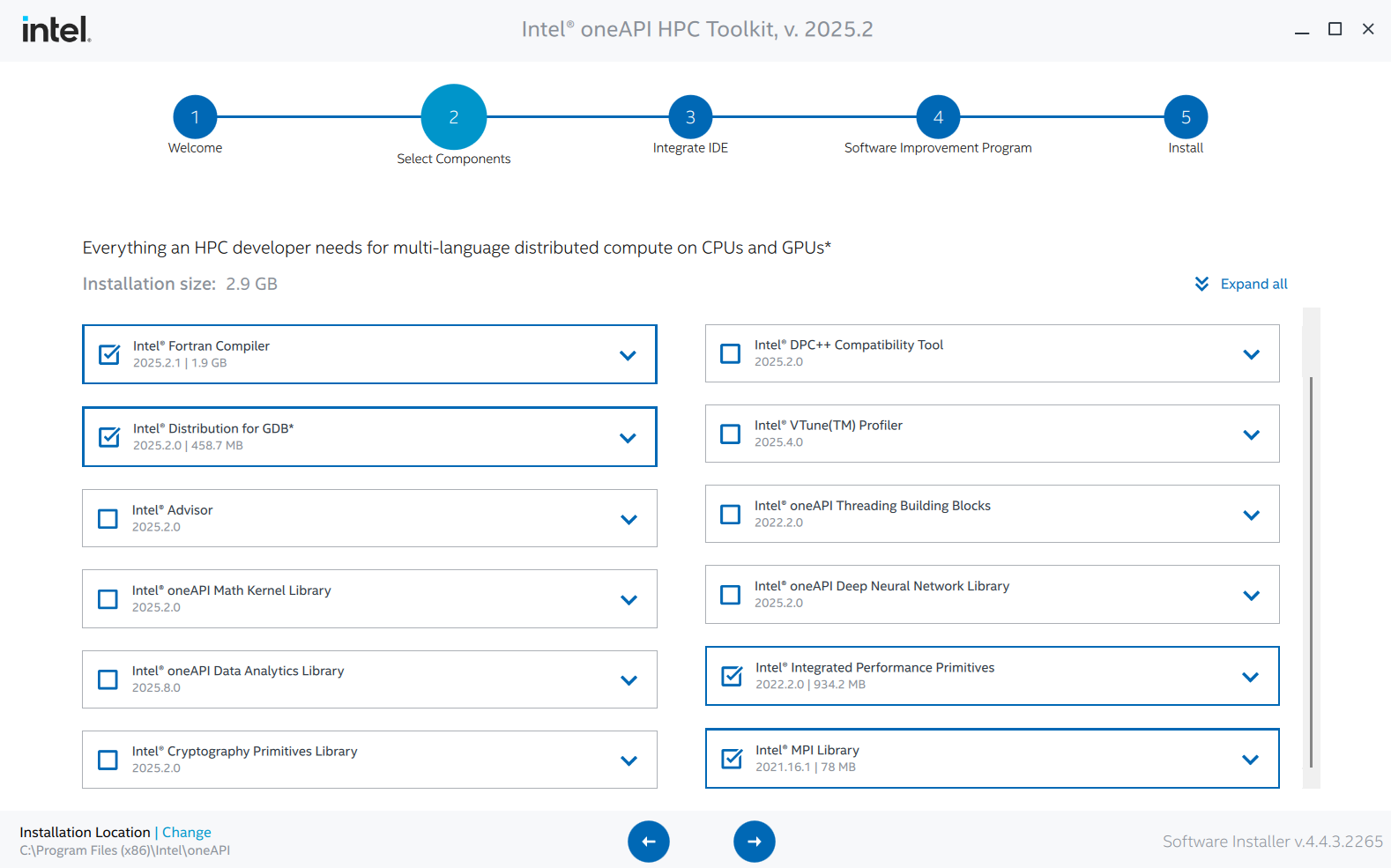The image size is (1391, 868).
Task: Expand the Intel Advisor chevron
Action: coord(629,519)
